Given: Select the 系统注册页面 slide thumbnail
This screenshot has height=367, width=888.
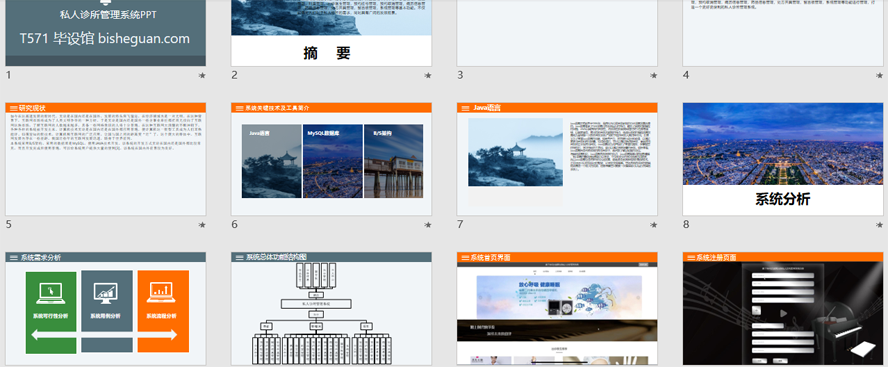Looking at the screenshot, I should click(783, 309).
